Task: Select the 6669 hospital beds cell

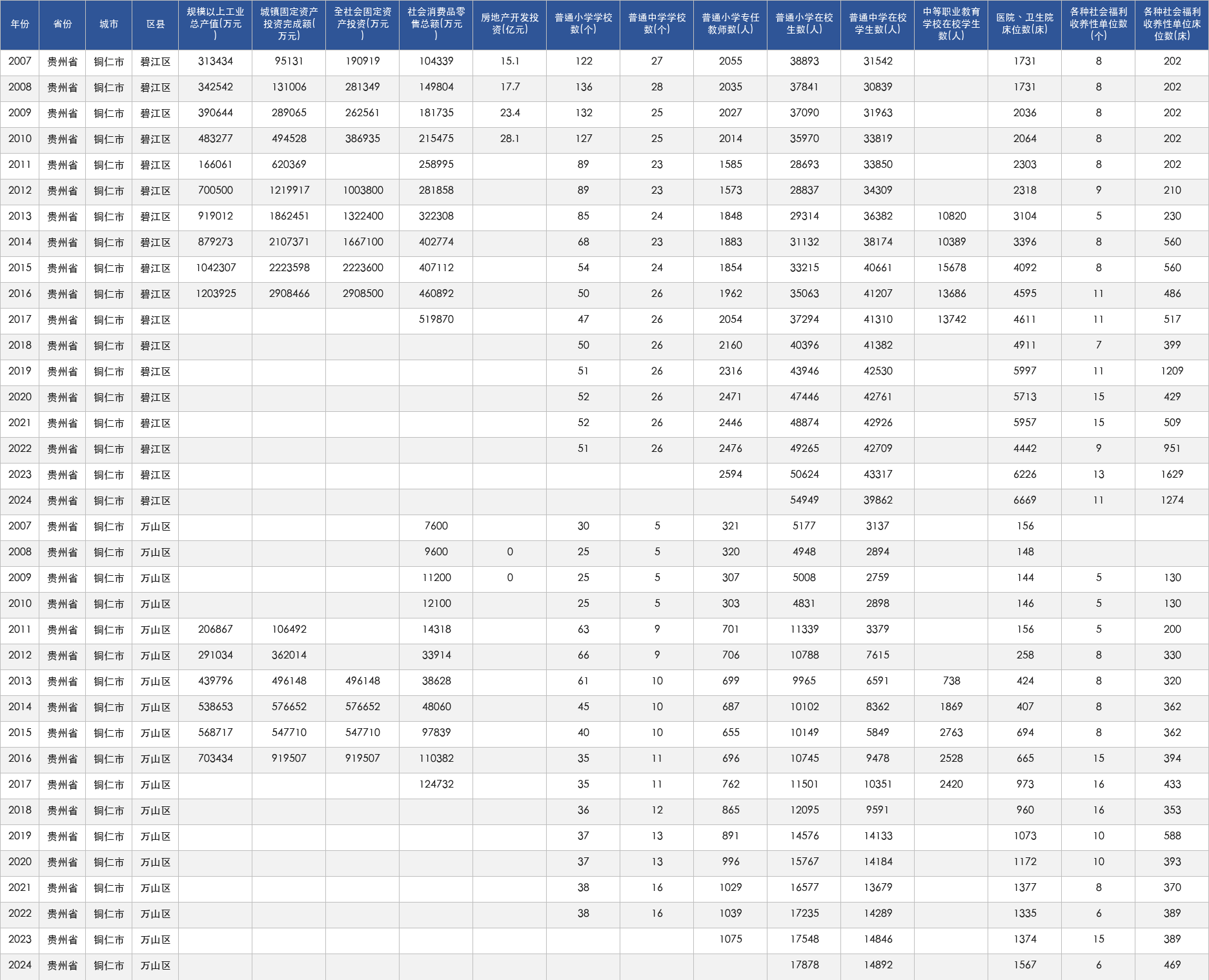Action: (1025, 501)
